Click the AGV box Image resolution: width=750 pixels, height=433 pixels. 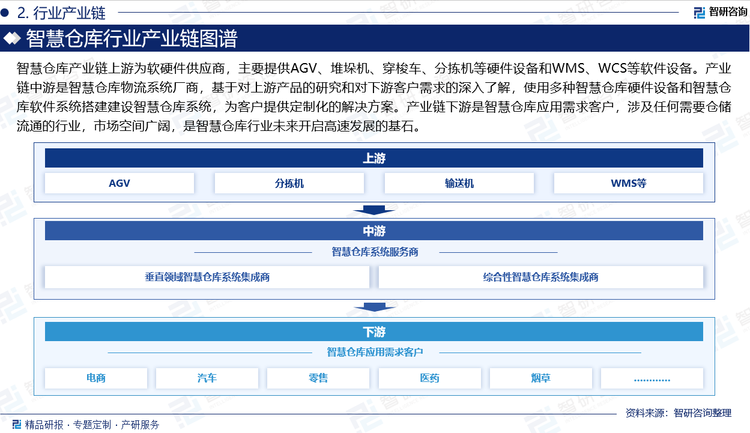[x=120, y=183]
